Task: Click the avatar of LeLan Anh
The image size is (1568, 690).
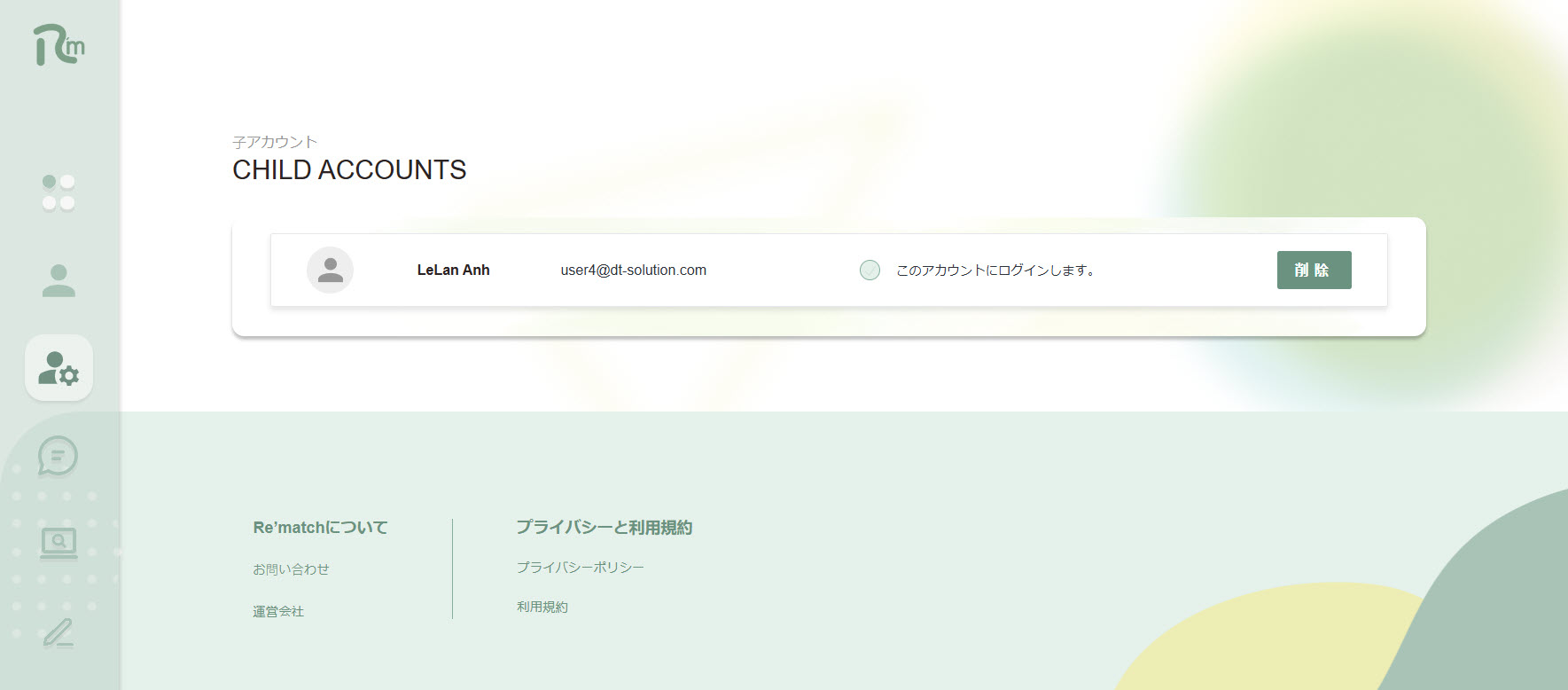Action: tap(330, 271)
